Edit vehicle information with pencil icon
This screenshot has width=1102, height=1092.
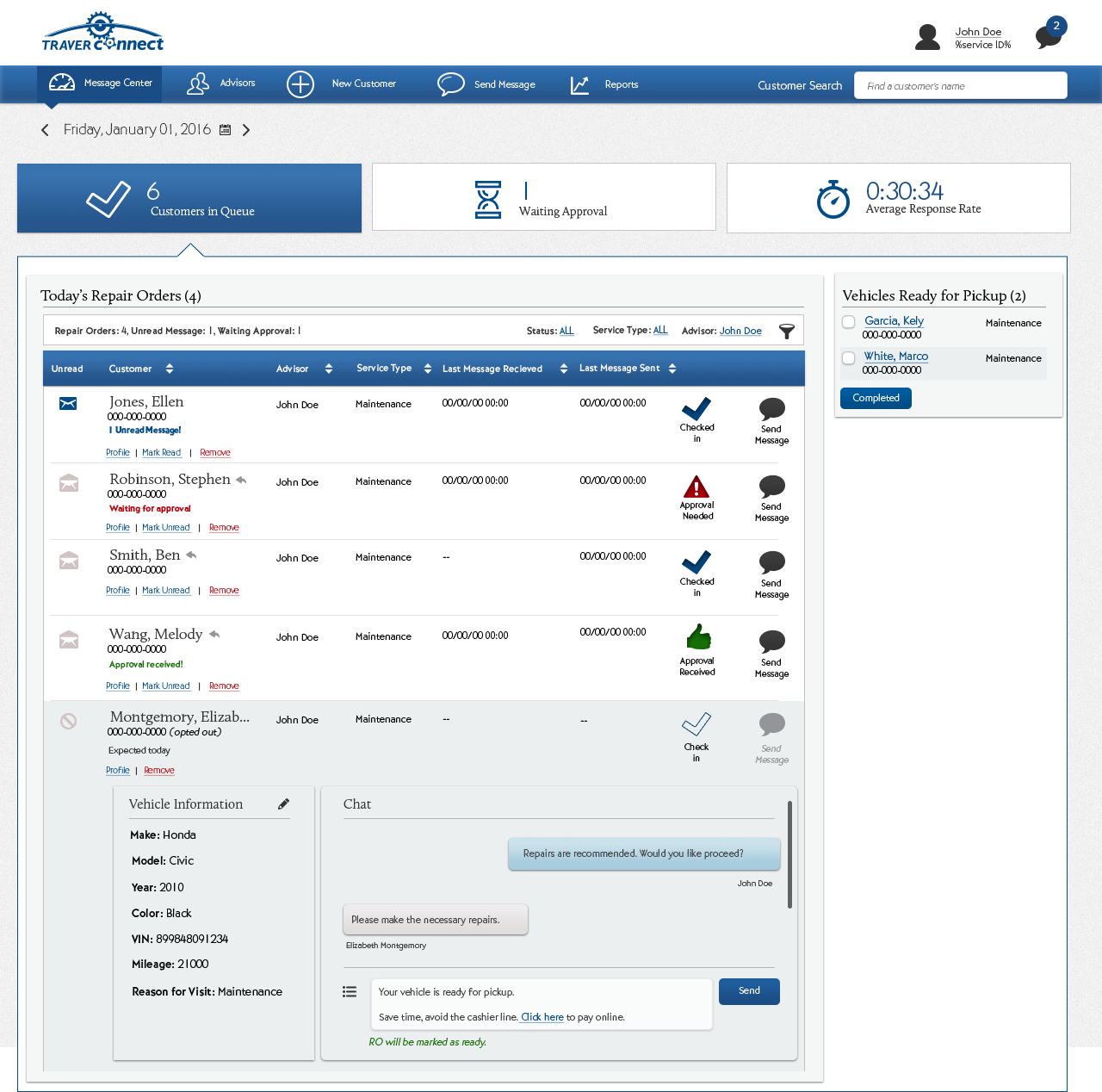tap(283, 804)
